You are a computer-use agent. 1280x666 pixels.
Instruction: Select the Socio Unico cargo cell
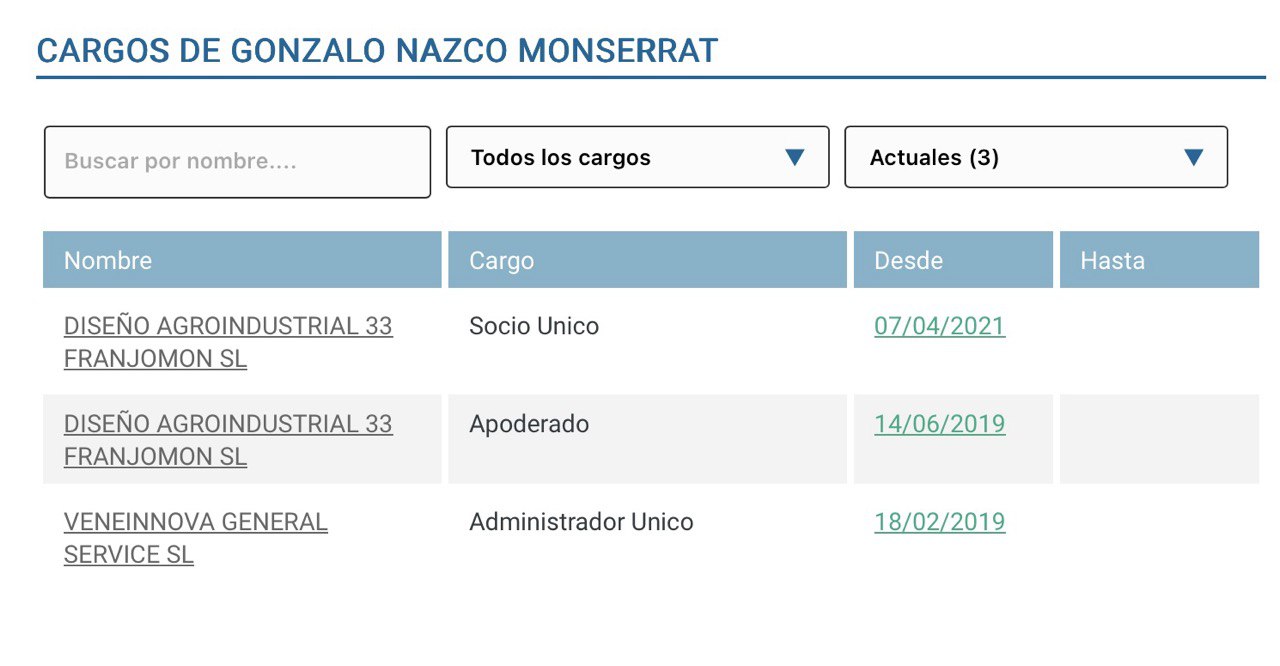[x=534, y=327]
